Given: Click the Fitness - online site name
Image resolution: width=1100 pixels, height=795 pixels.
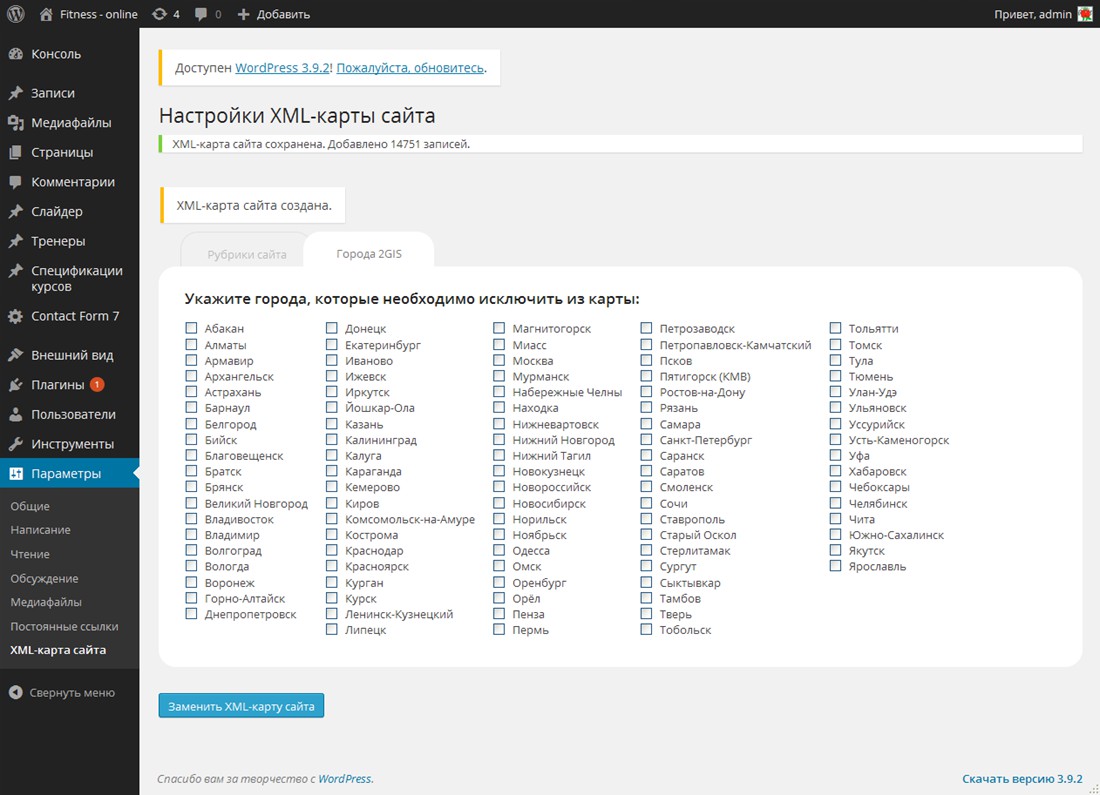Looking at the screenshot, I should click(x=99, y=14).
